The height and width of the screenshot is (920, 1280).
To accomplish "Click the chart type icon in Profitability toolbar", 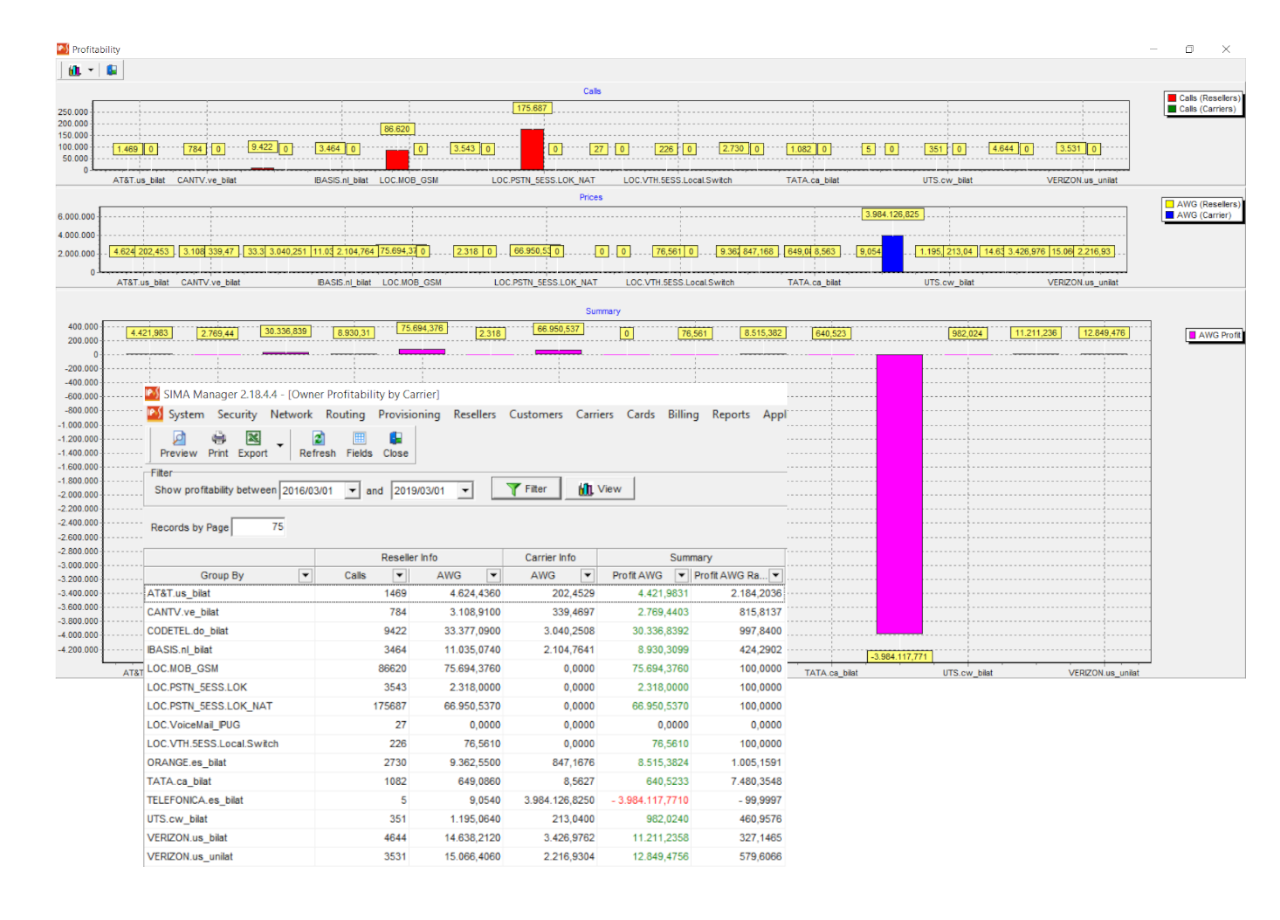I will click(x=74, y=70).
